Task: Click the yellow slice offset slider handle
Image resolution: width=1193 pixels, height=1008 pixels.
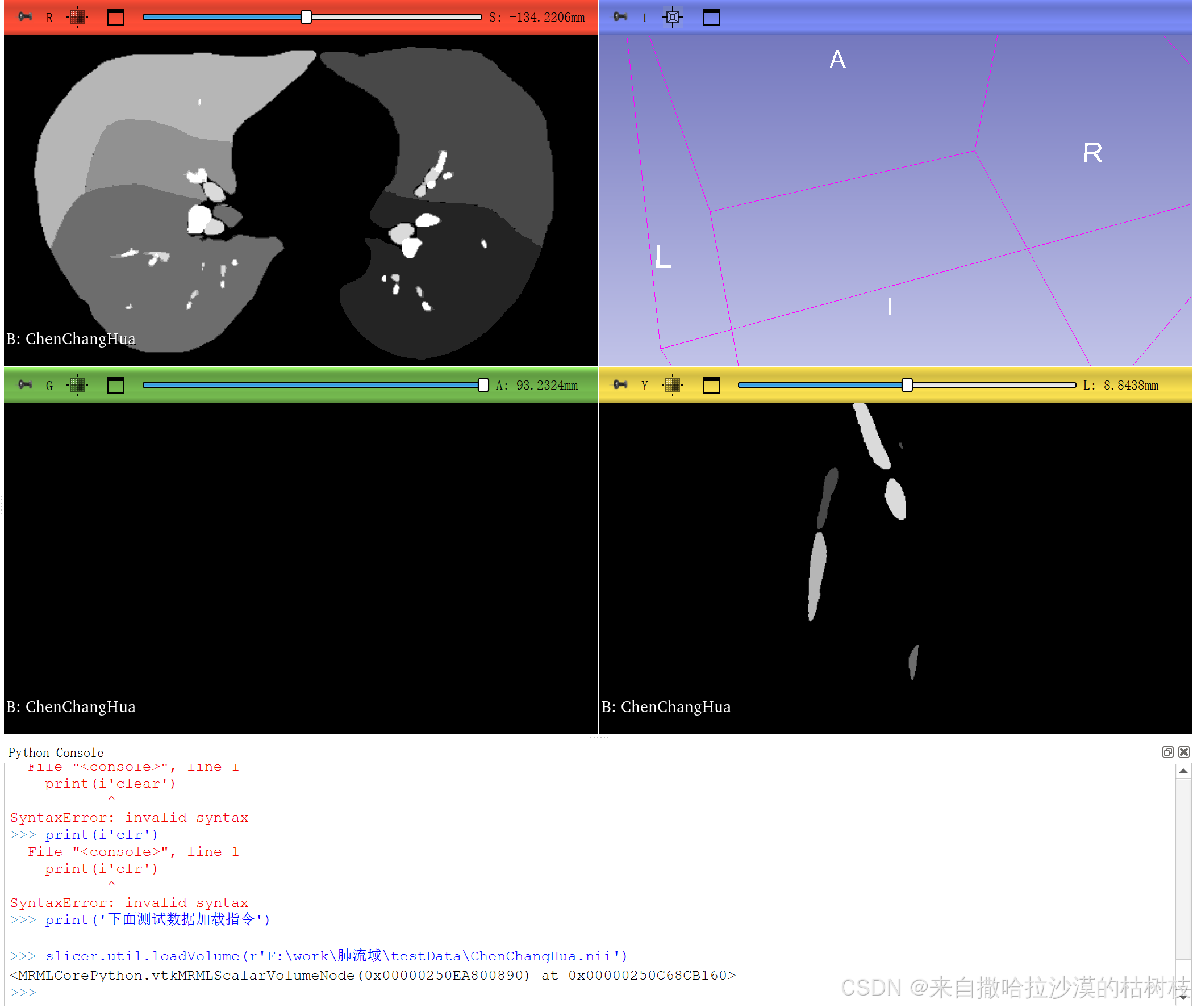Action: point(908,385)
